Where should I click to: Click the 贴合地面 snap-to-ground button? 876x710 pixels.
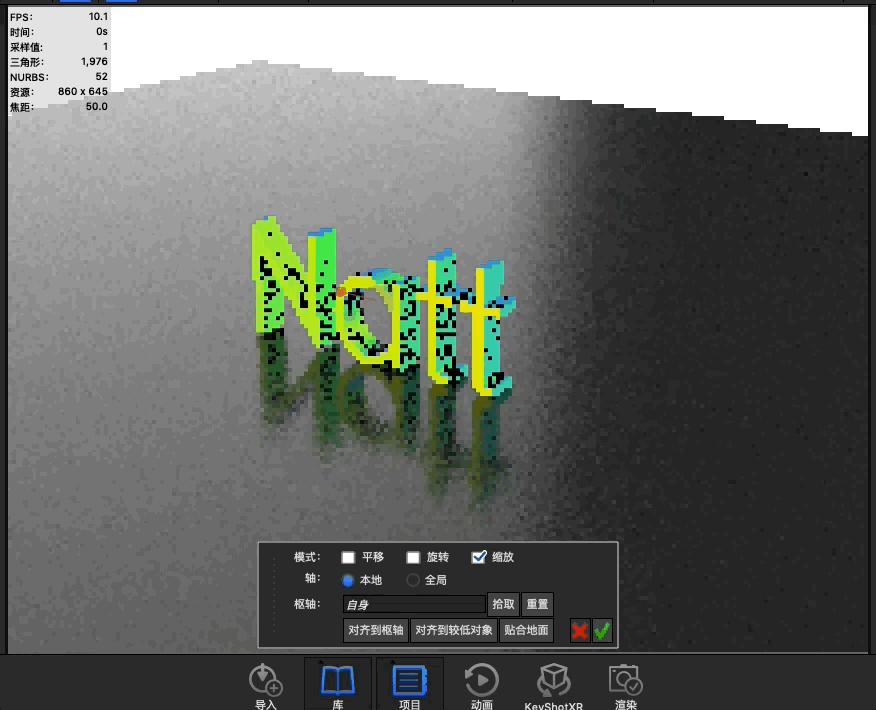click(526, 631)
